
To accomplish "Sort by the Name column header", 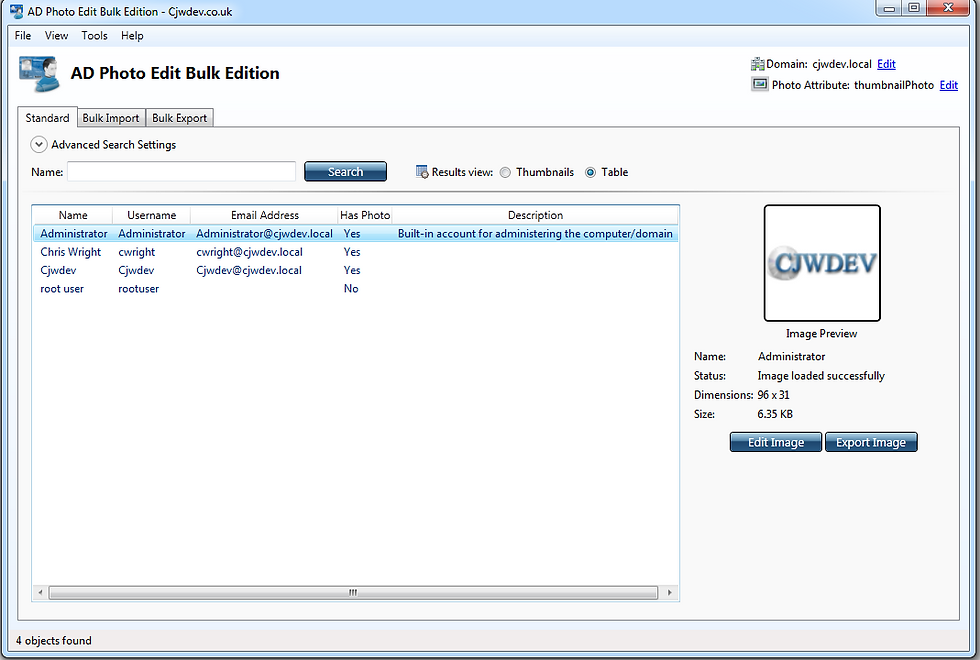I will pyautogui.click(x=73, y=215).
